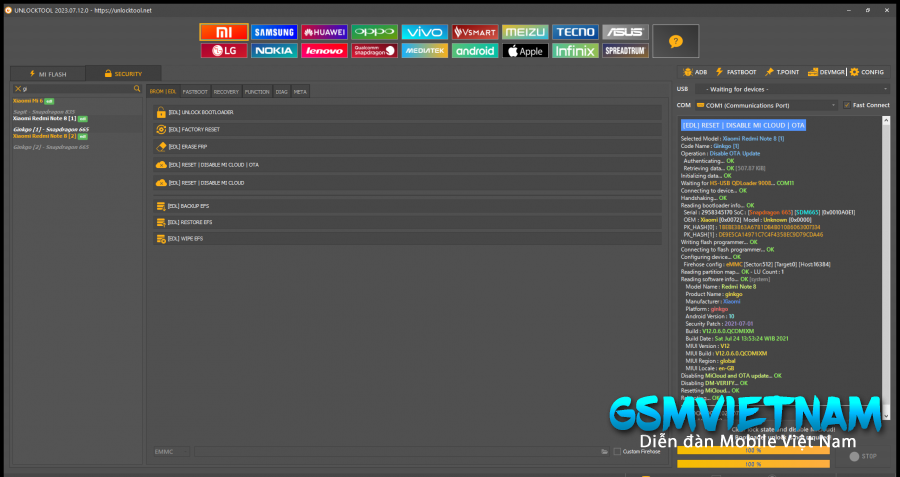Select the Apple brand logo
The height and width of the screenshot is (477, 900).
(525, 51)
